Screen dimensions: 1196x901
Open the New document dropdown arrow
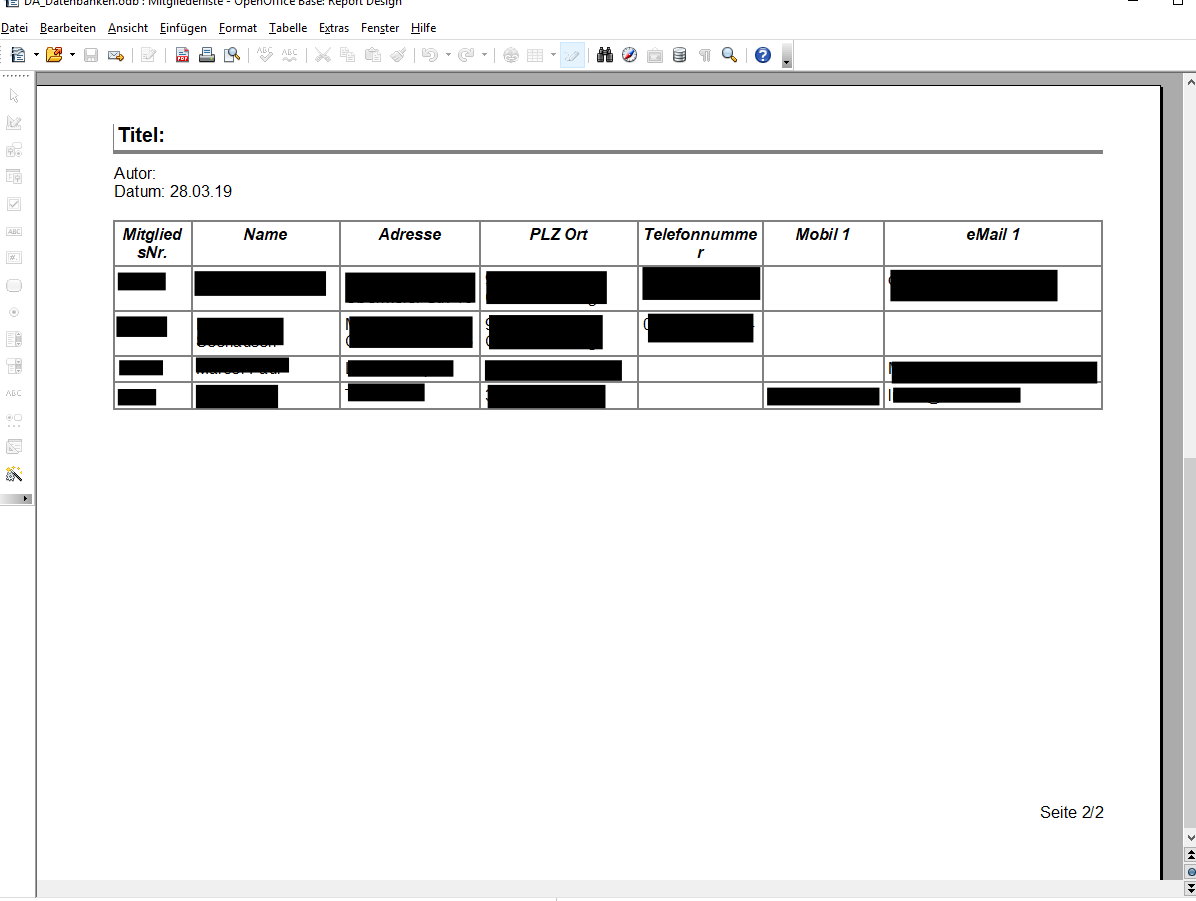(36, 56)
